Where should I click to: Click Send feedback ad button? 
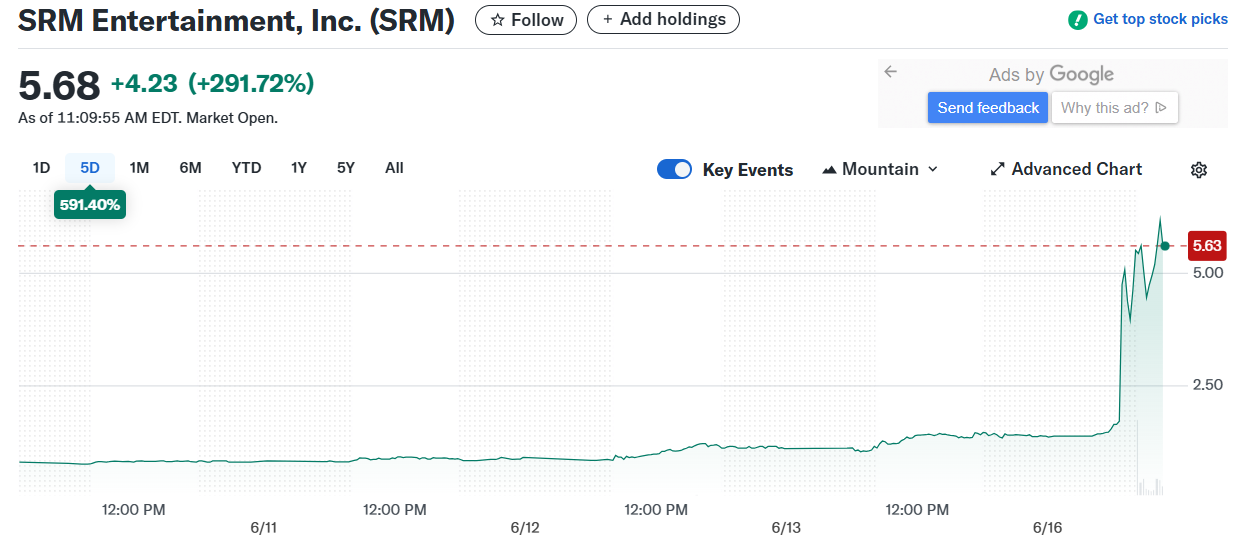tap(988, 108)
